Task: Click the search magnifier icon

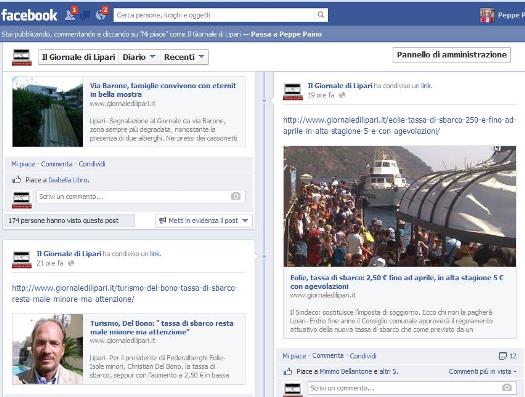Action: (x=321, y=15)
